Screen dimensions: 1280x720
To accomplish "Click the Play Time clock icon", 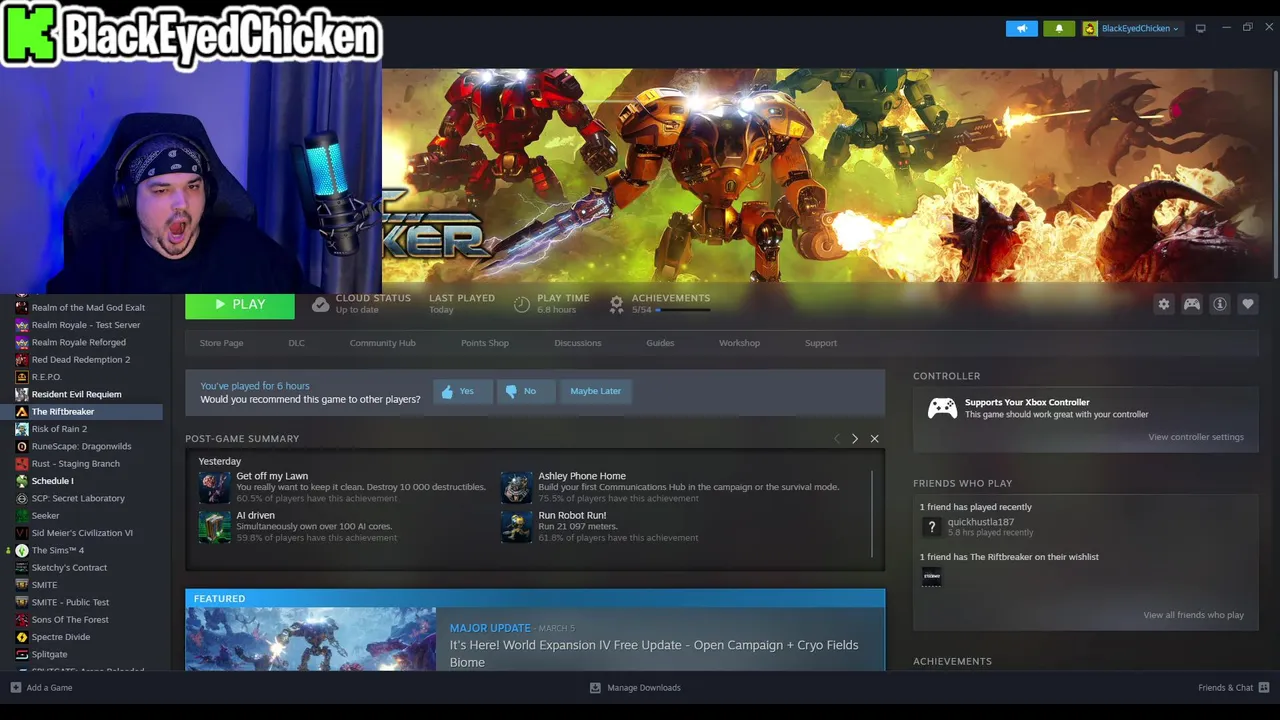I will (x=521, y=304).
